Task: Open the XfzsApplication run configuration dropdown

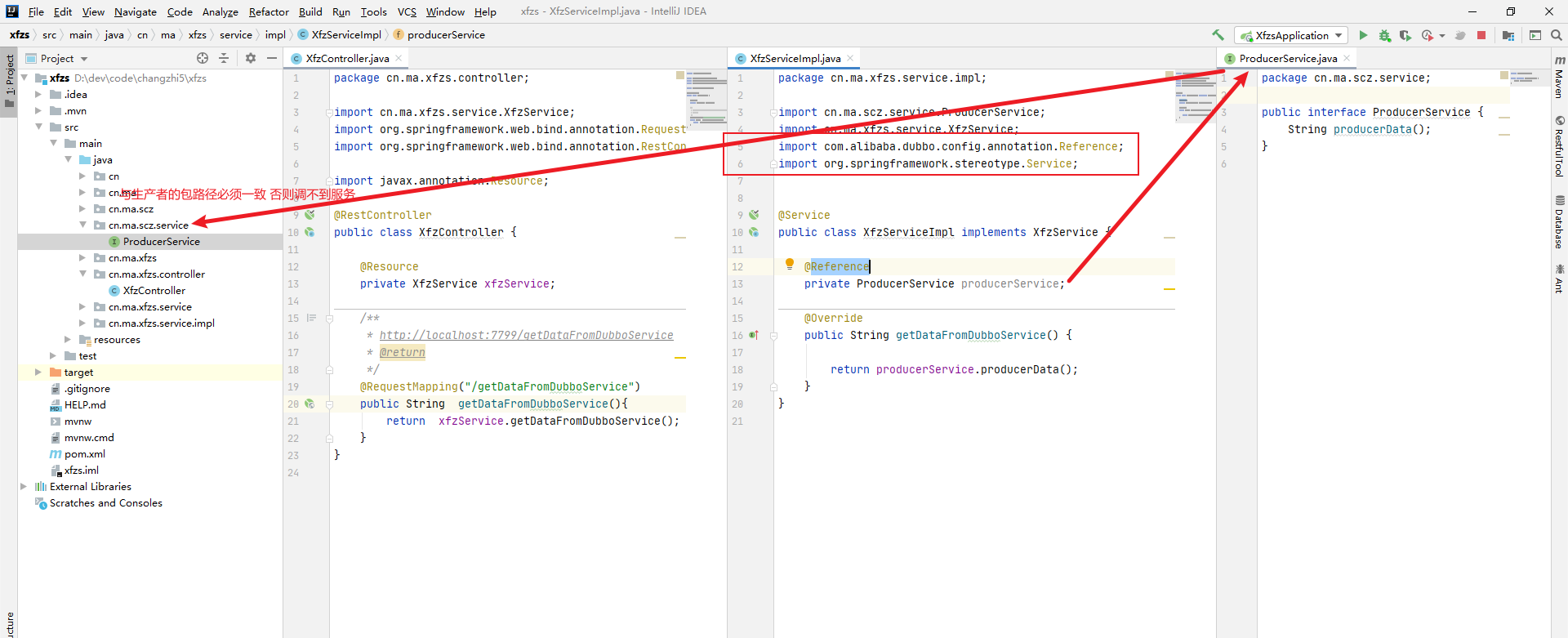Action: click(x=1291, y=35)
